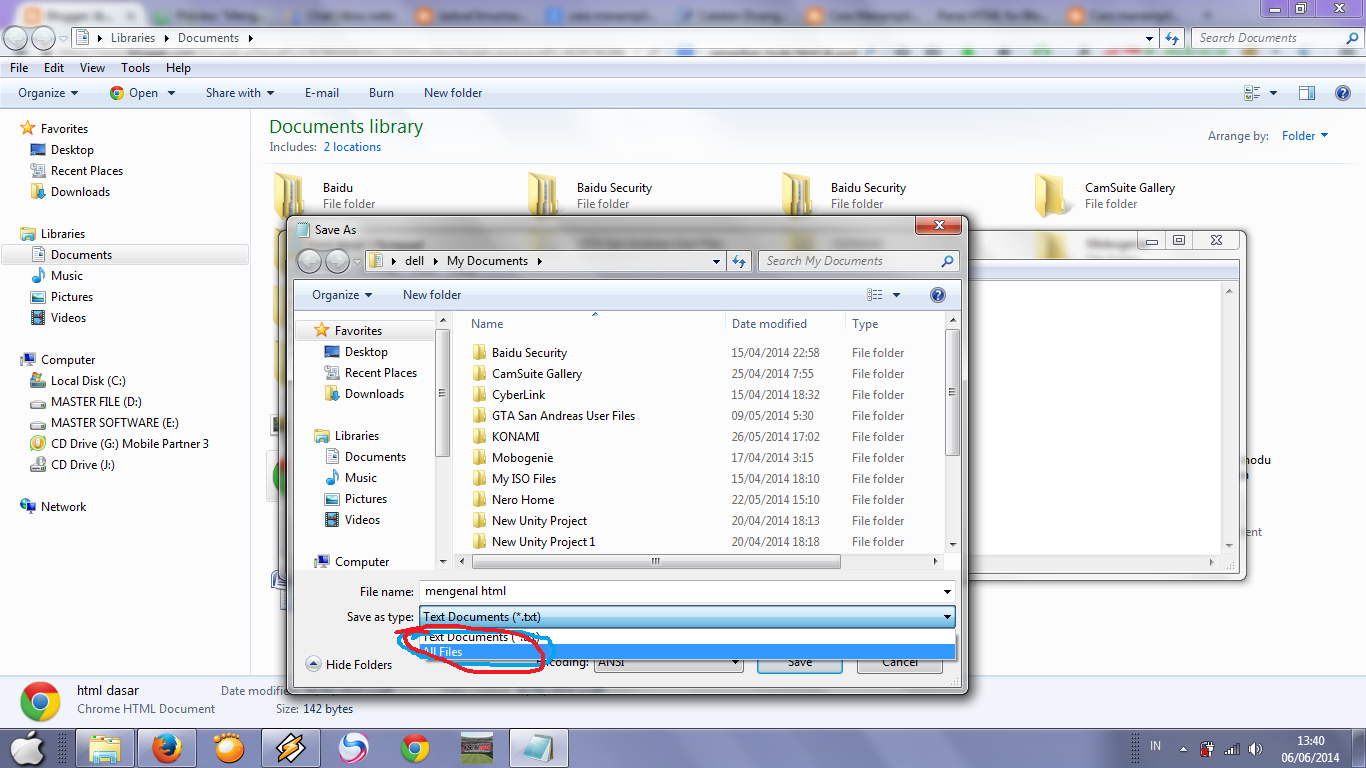This screenshot has height=768, width=1366.
Task: Open the Arrange by Folder dropdown
Action: coord(1305,135)
